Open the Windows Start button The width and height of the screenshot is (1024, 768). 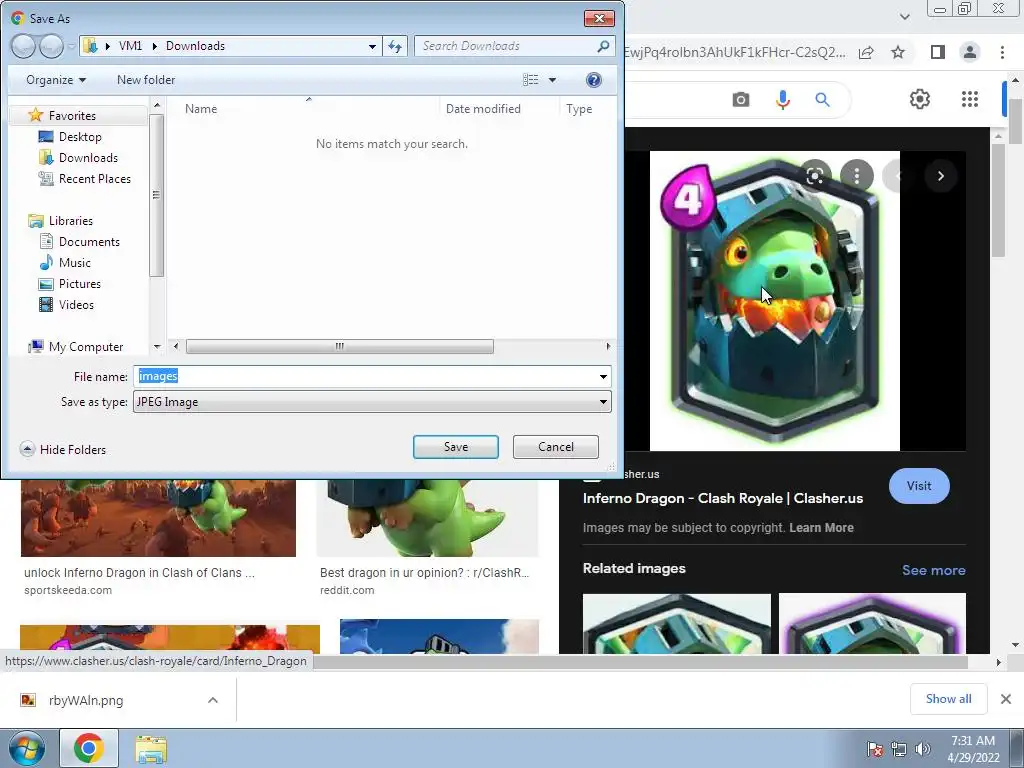click(26, 748)
